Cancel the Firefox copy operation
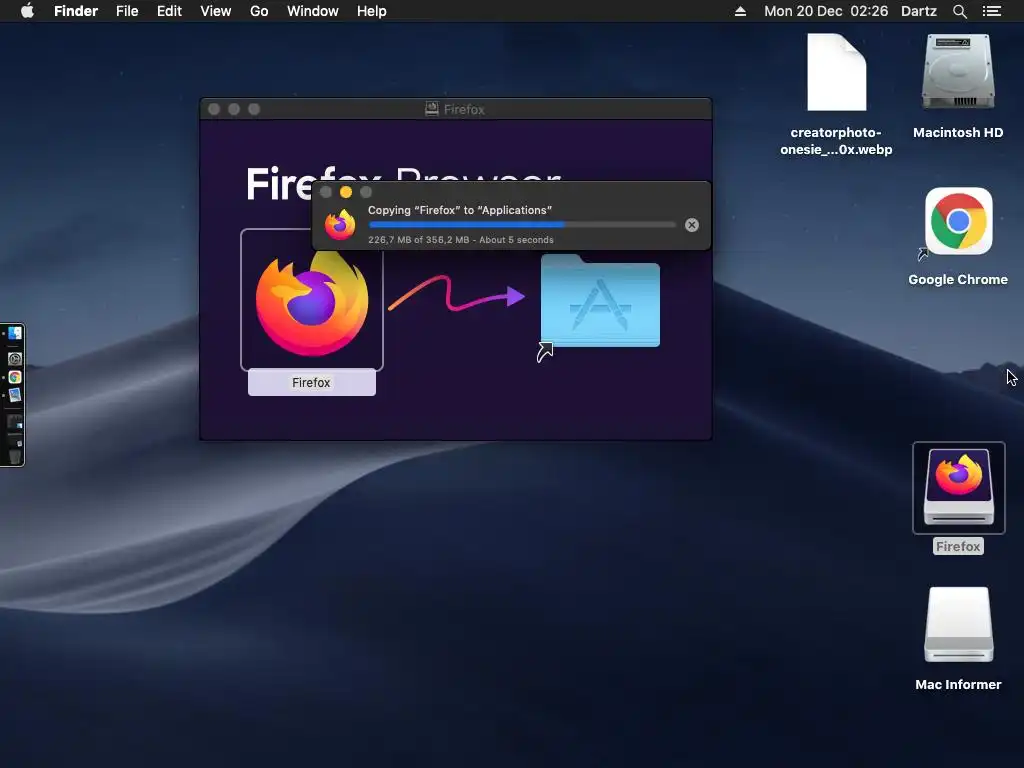This screenshot has width=1024, height=768. 692,225
